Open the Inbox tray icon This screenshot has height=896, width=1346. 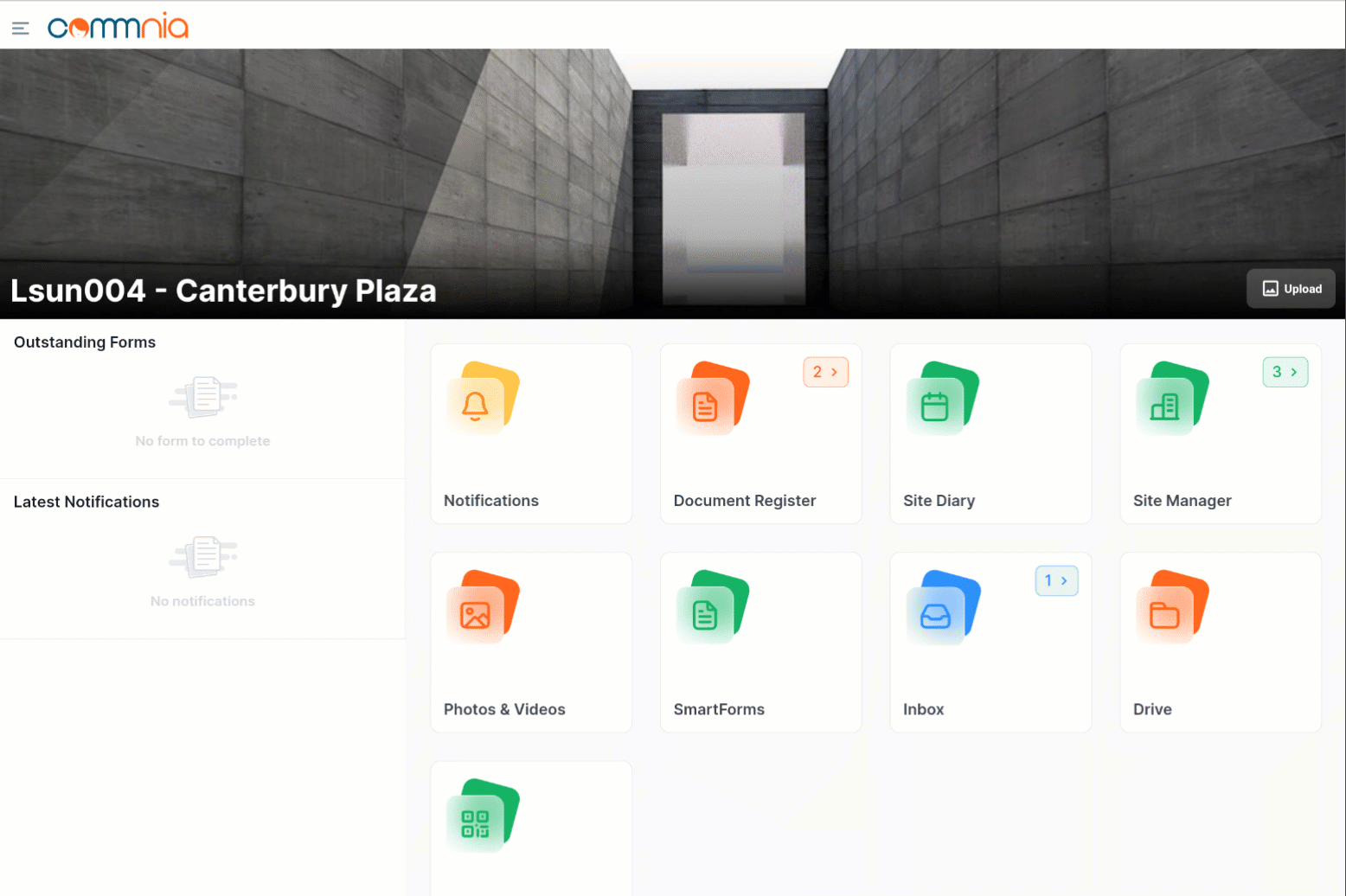pos(943,606)
